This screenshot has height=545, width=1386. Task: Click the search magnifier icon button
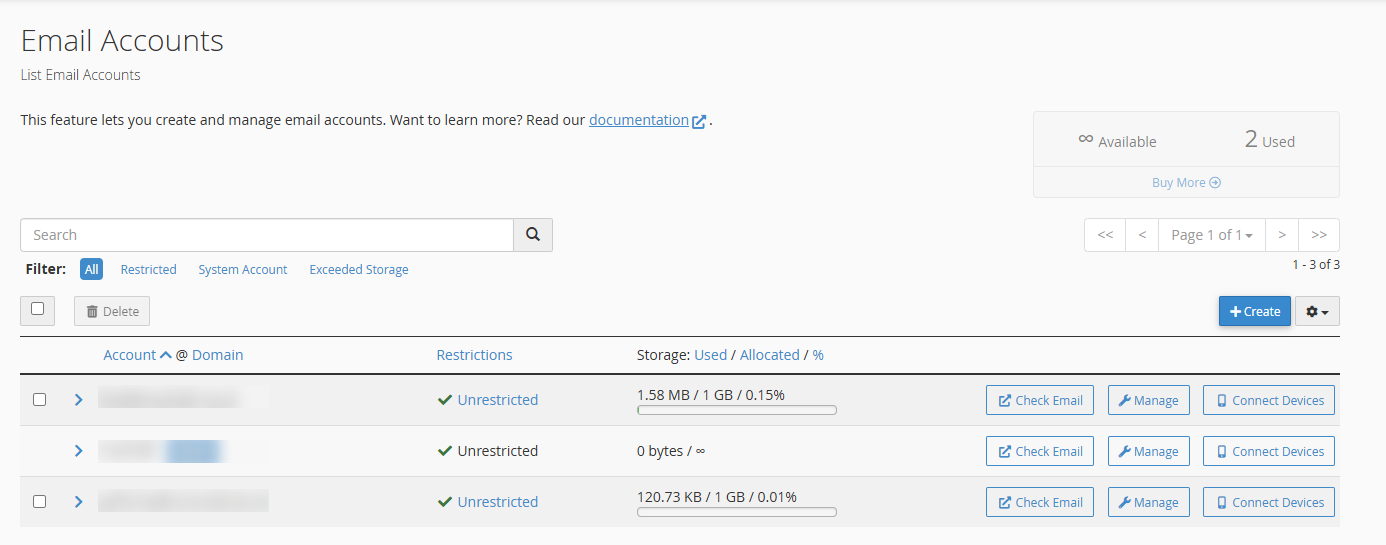[533, 235]
